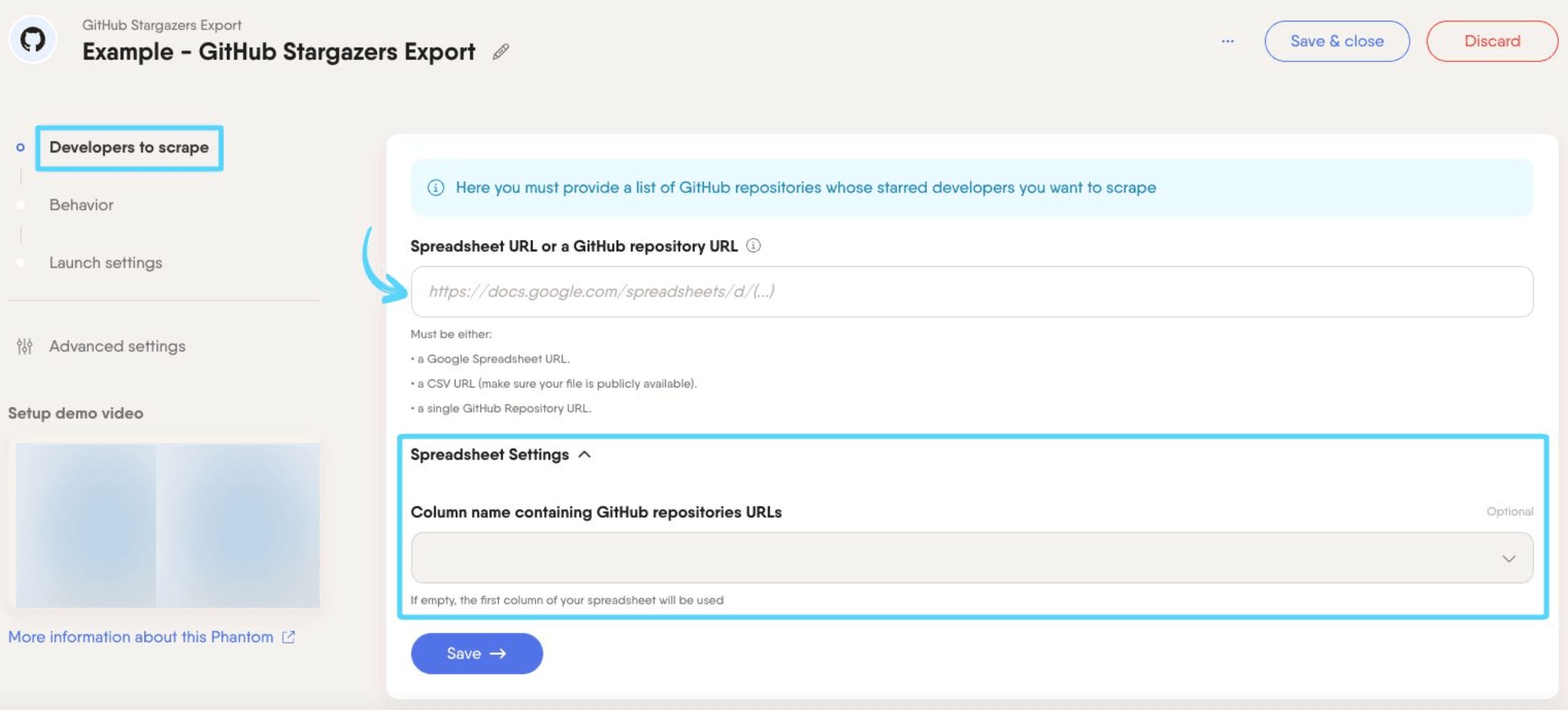1568x710 pixels.
Task: Go to Developers to scrape step
Action: (129, 148)
